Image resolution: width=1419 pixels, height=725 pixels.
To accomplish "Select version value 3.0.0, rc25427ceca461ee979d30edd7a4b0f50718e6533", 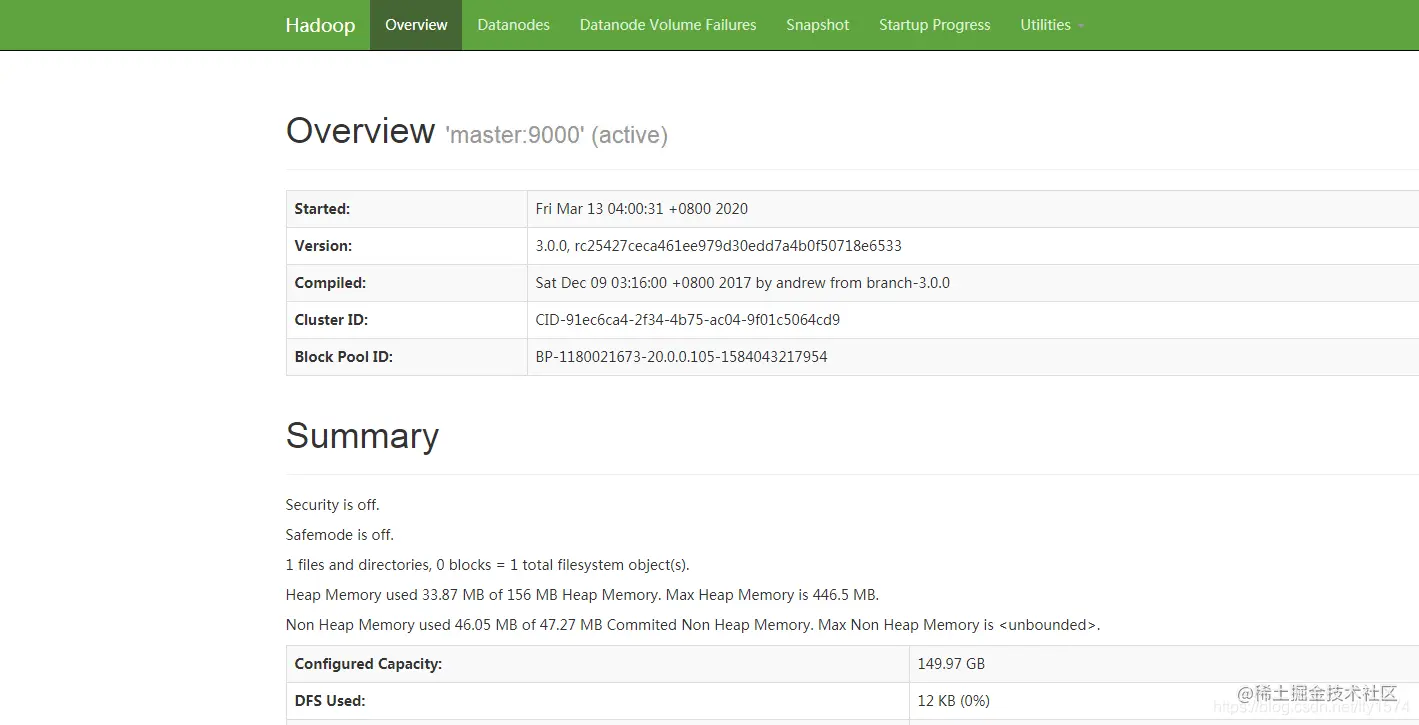I will pyautogui.click(x=719, y=246).
